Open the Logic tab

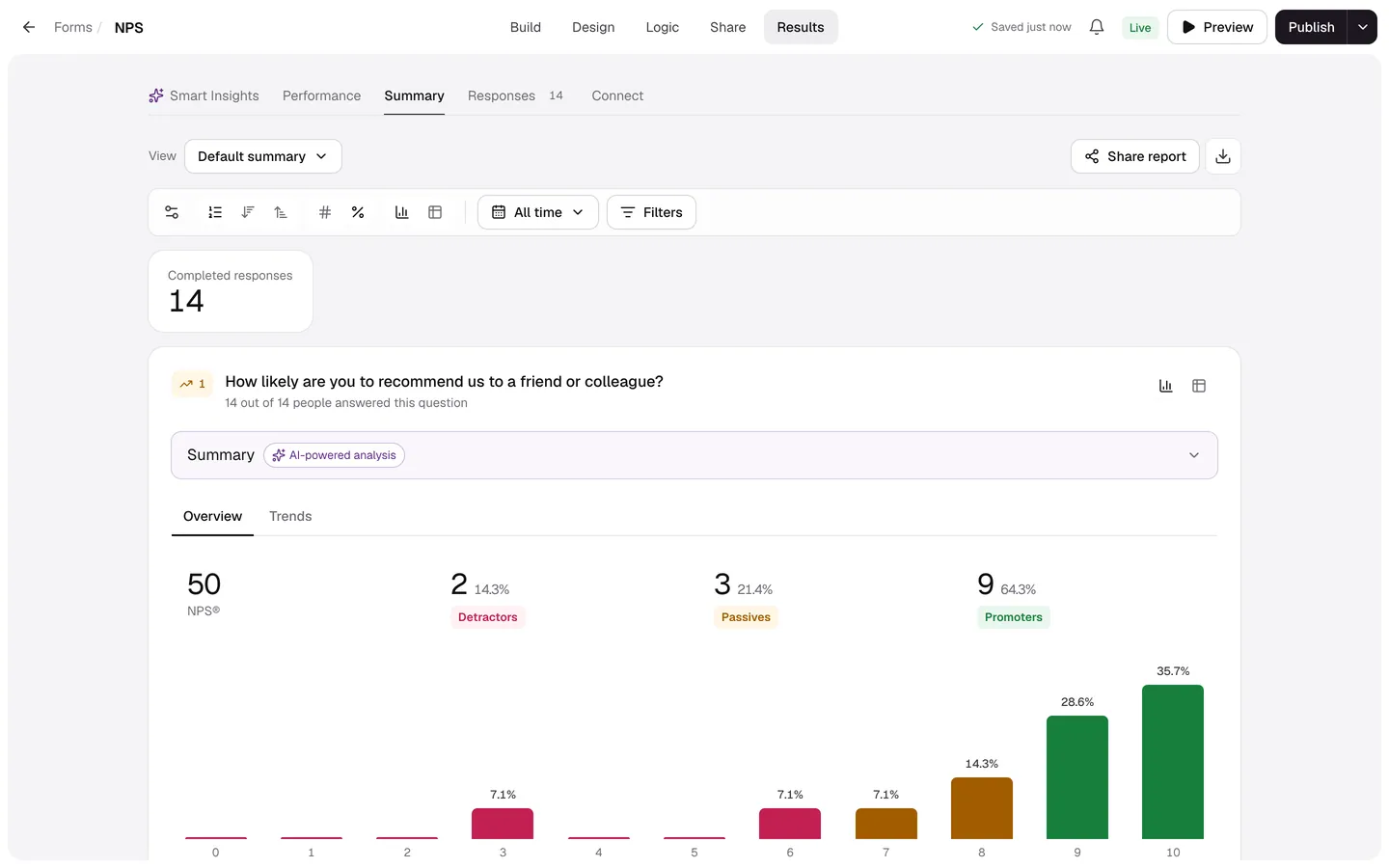pyautogui.click(x=663, y=27)
